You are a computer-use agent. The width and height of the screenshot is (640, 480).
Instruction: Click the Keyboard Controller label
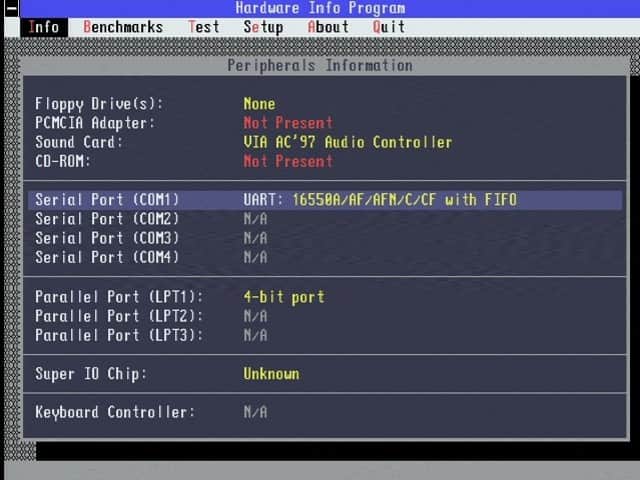[x=115, y=412]
